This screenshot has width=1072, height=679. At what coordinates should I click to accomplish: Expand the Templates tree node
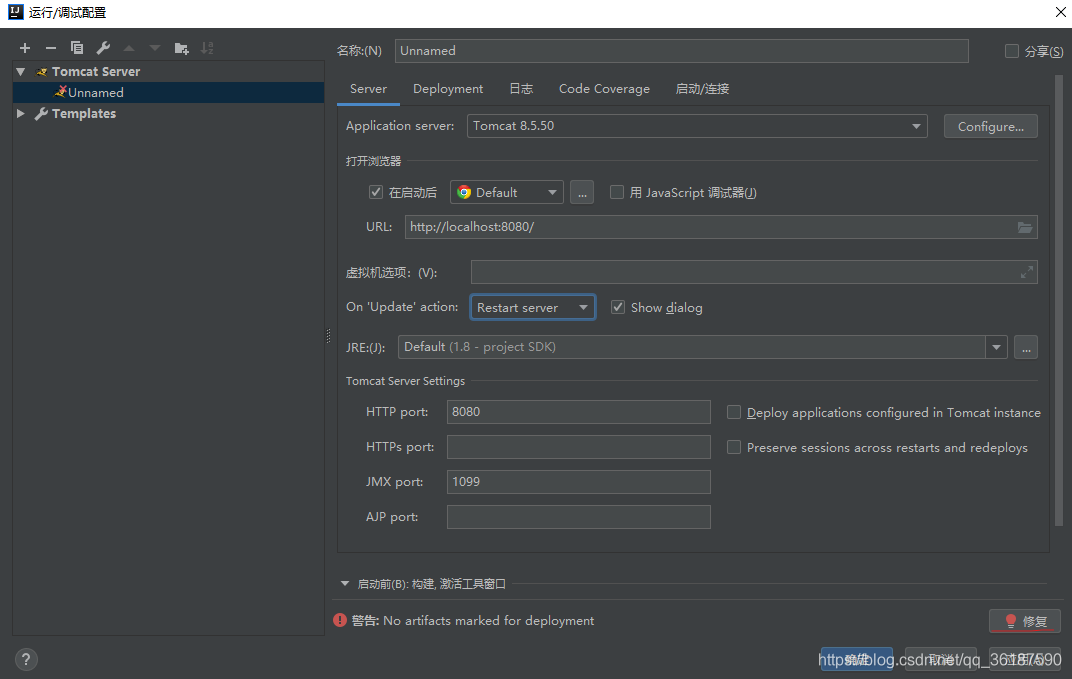click(x=21, y=114)
